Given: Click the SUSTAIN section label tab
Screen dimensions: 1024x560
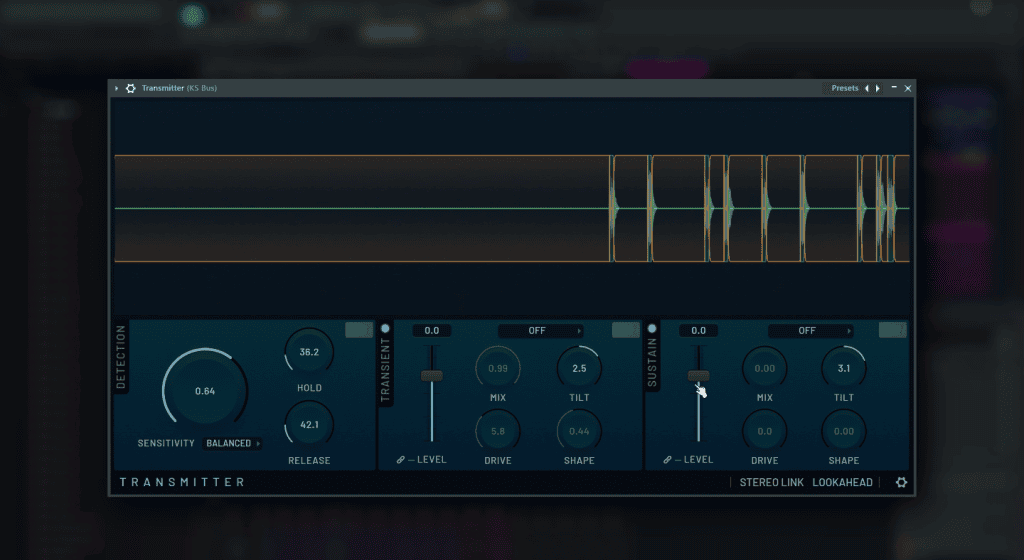Looking at the screenshot, I should point(652,363).
